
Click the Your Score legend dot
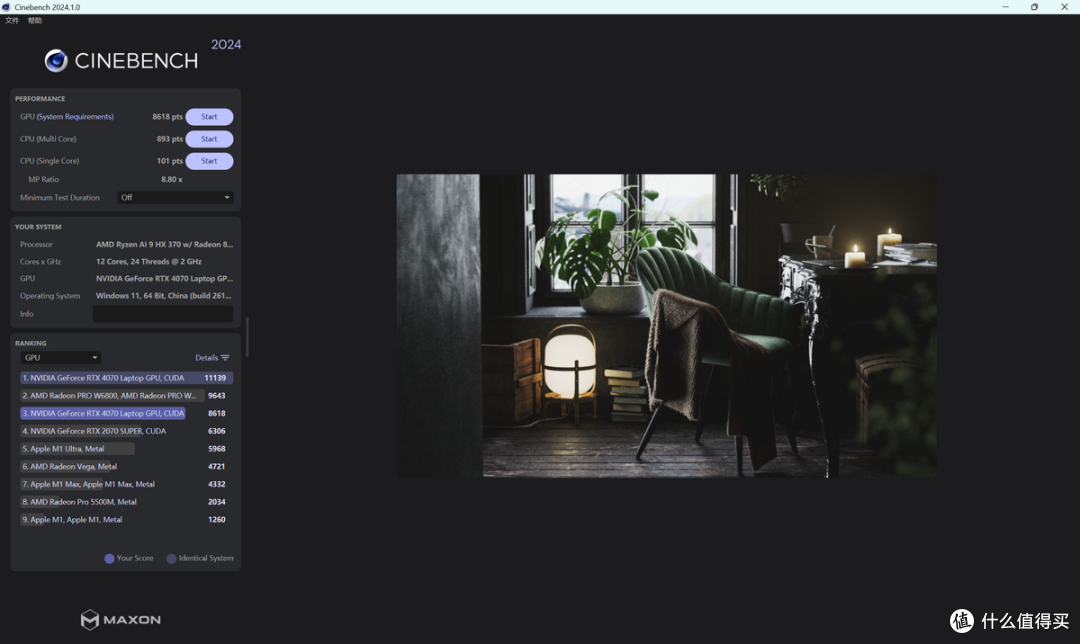click(x=109, y=559)
